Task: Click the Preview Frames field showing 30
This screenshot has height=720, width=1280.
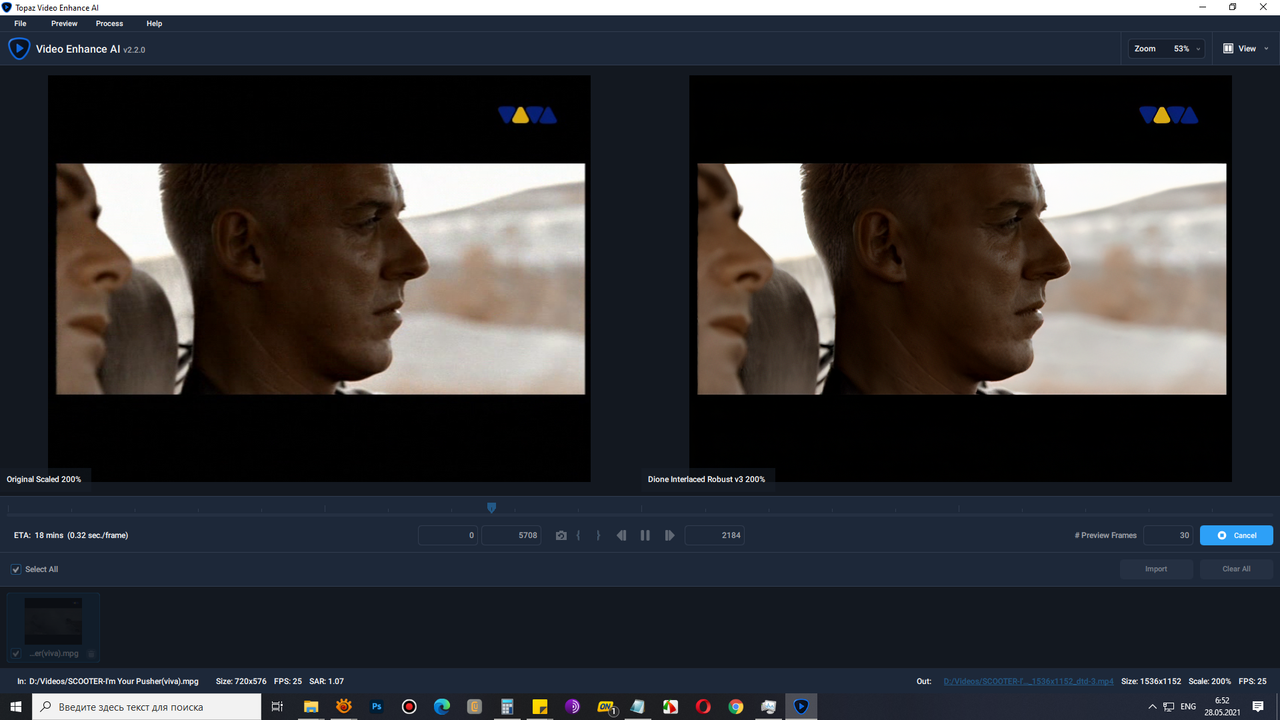Action: pos(1168,536)
